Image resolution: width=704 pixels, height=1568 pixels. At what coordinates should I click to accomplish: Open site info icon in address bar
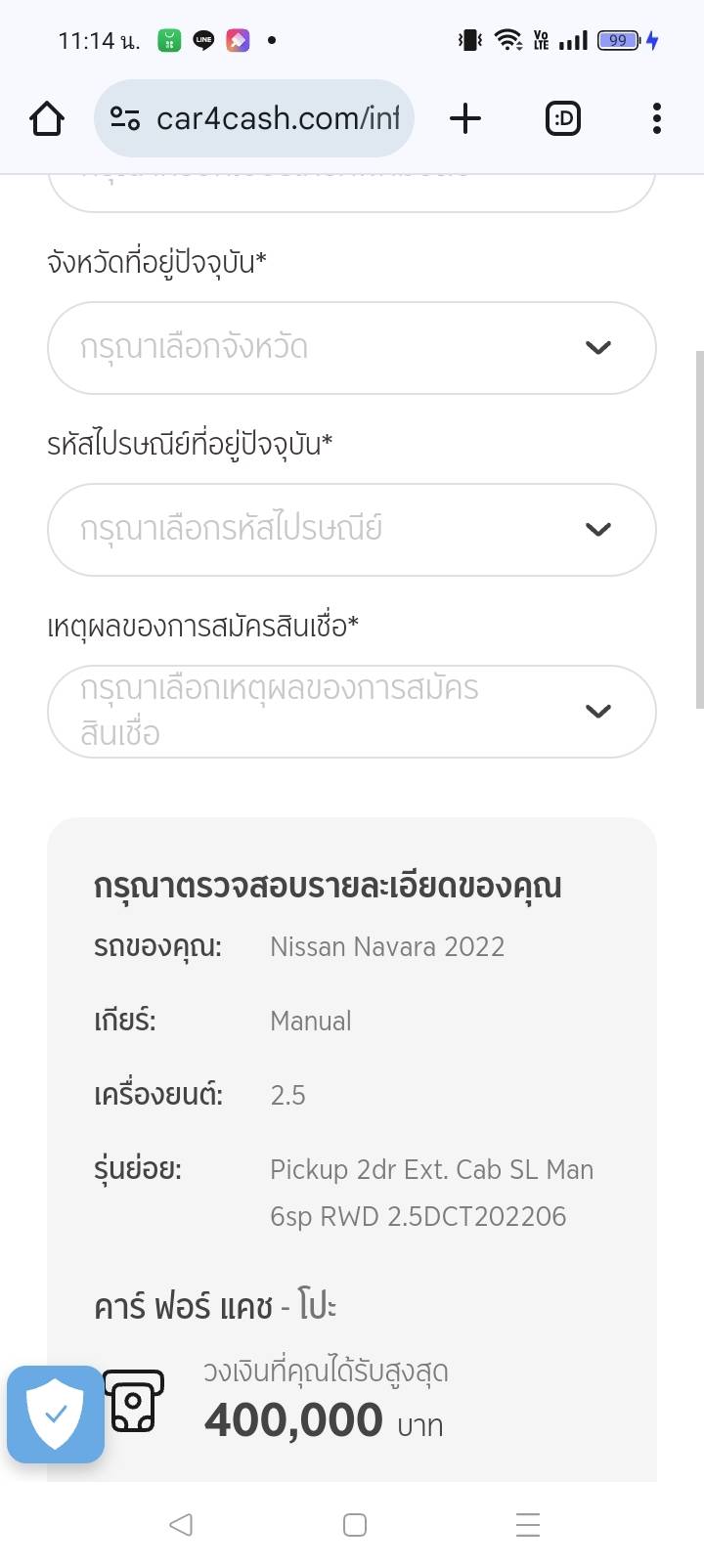point(125,119)
